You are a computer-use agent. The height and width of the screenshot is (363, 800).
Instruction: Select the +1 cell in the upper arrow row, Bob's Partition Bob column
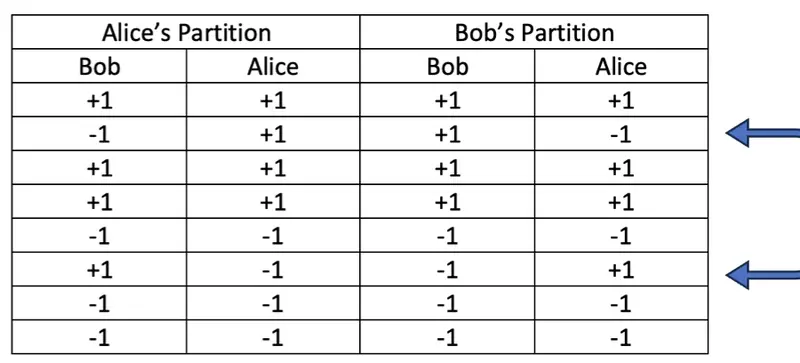pyautogui.click(x=447, y=134)
